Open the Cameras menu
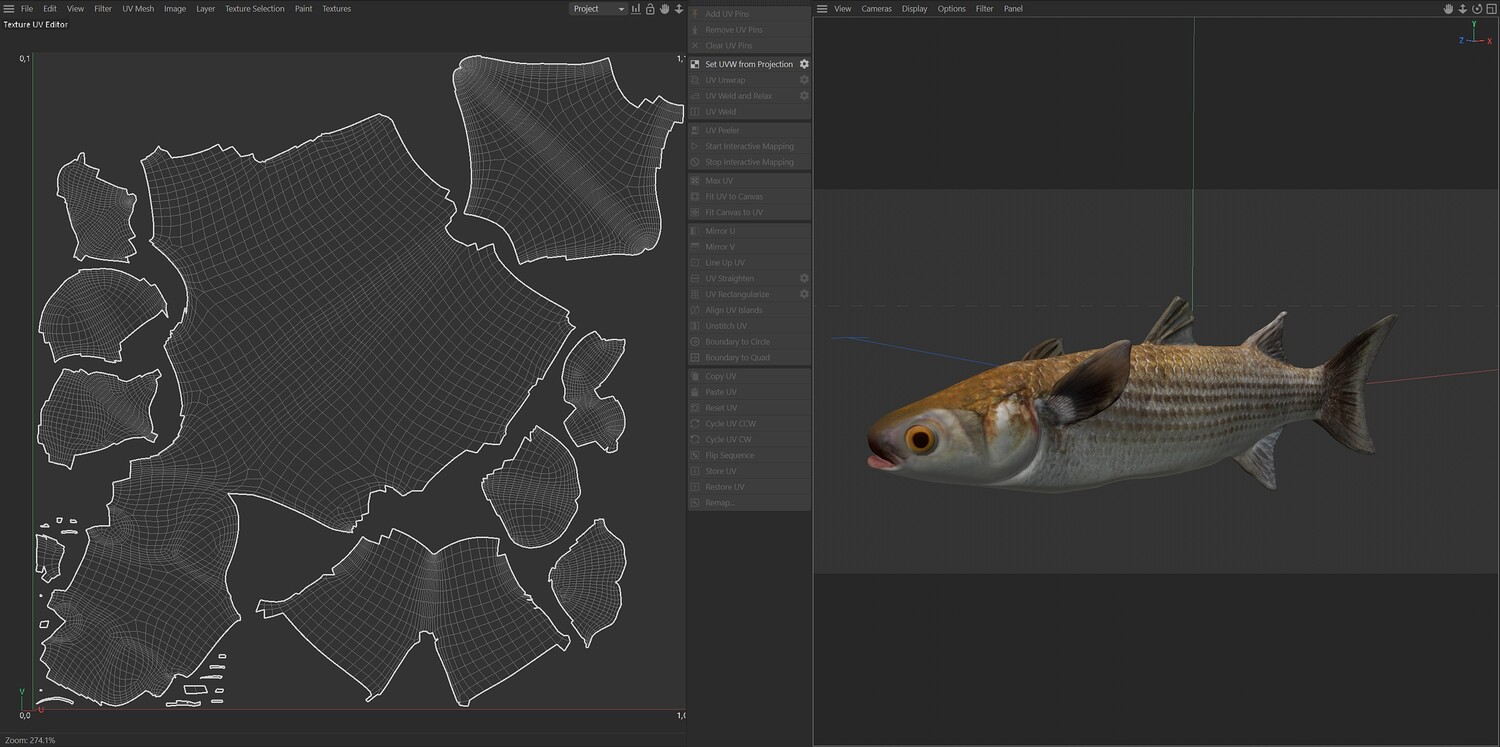The width and height of the screenshot is (1500, 747). click(x=877, y=9)
